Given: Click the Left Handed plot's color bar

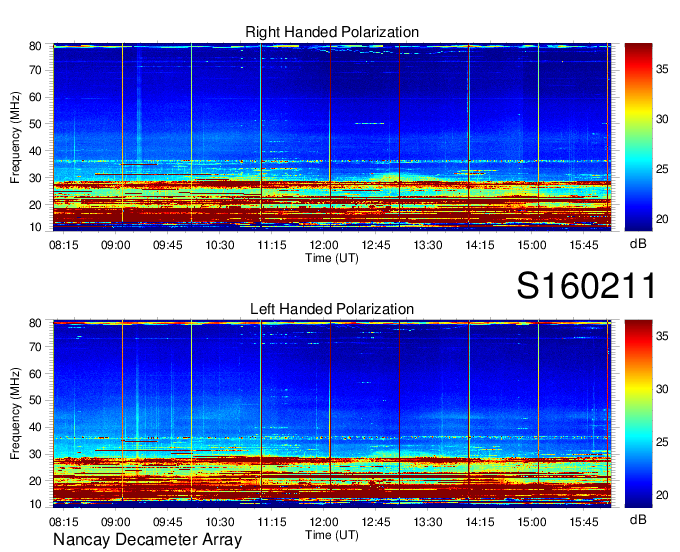Looking at the screenshot, I should [638, 414].
